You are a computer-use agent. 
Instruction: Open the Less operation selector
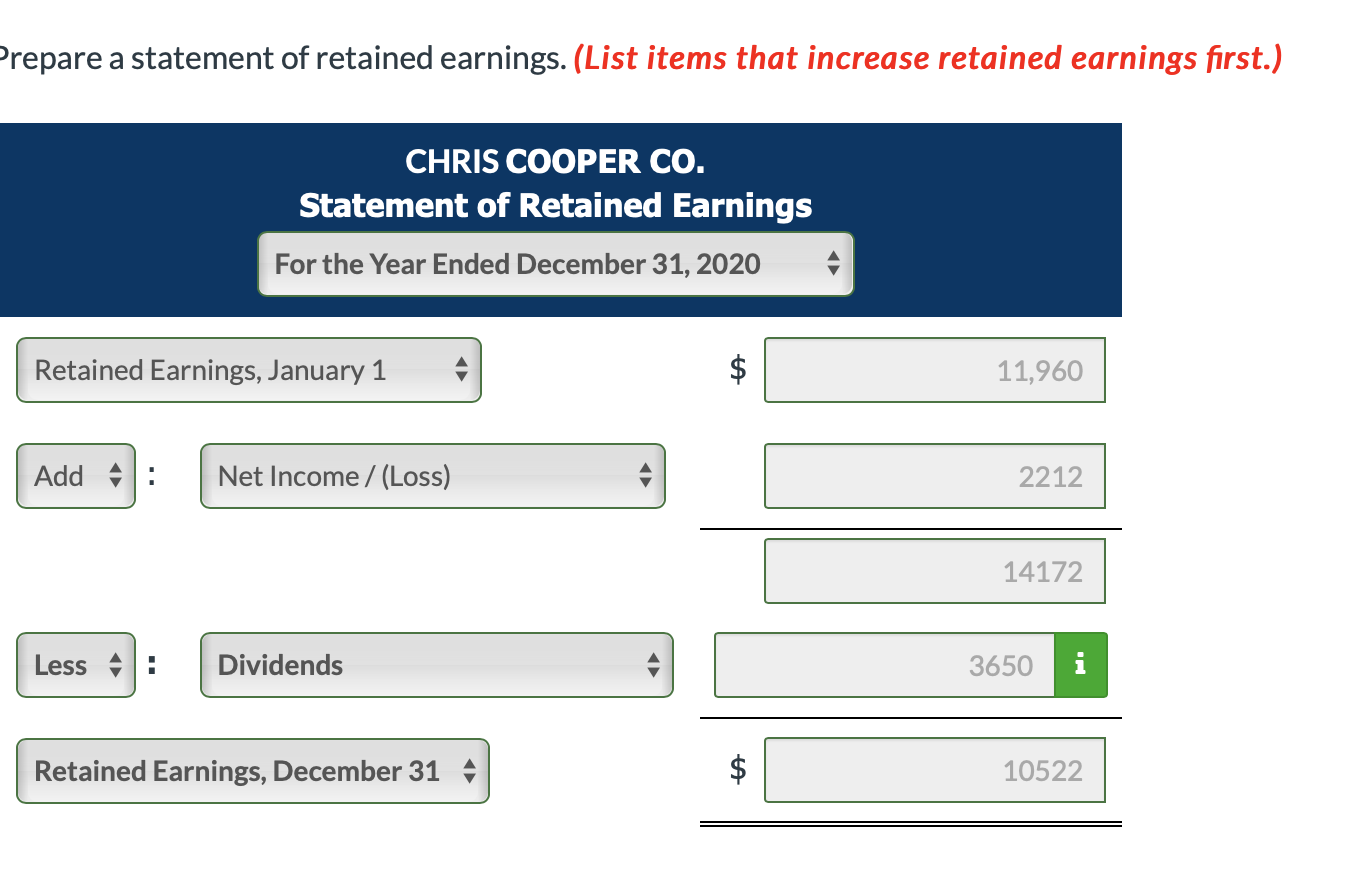coord(75,664)
